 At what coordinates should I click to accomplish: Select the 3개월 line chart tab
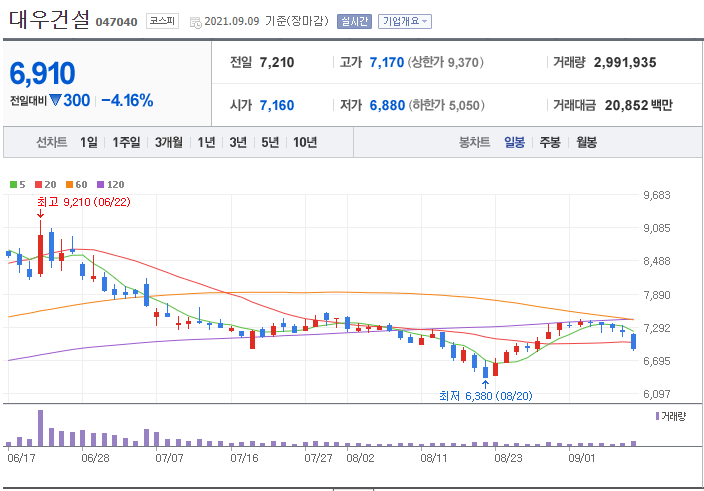click(x=169, y=142)
